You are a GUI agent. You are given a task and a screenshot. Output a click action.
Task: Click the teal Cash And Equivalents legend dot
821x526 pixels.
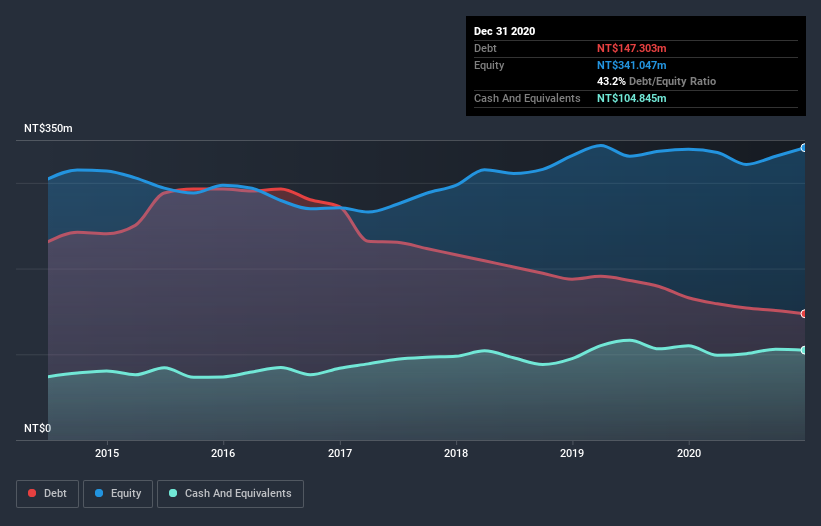pos(172,493)
